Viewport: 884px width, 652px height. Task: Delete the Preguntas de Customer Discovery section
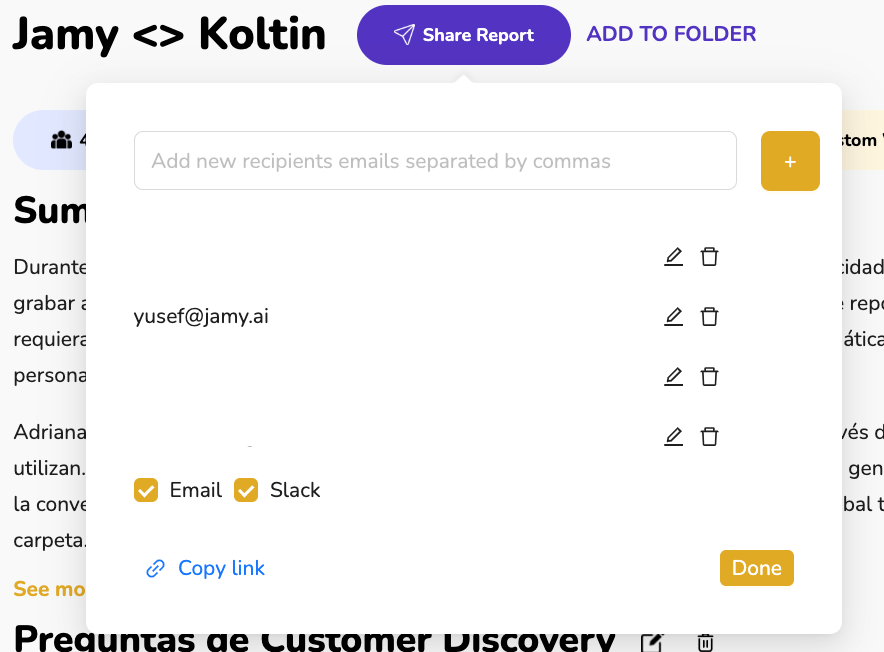[705, 641]
